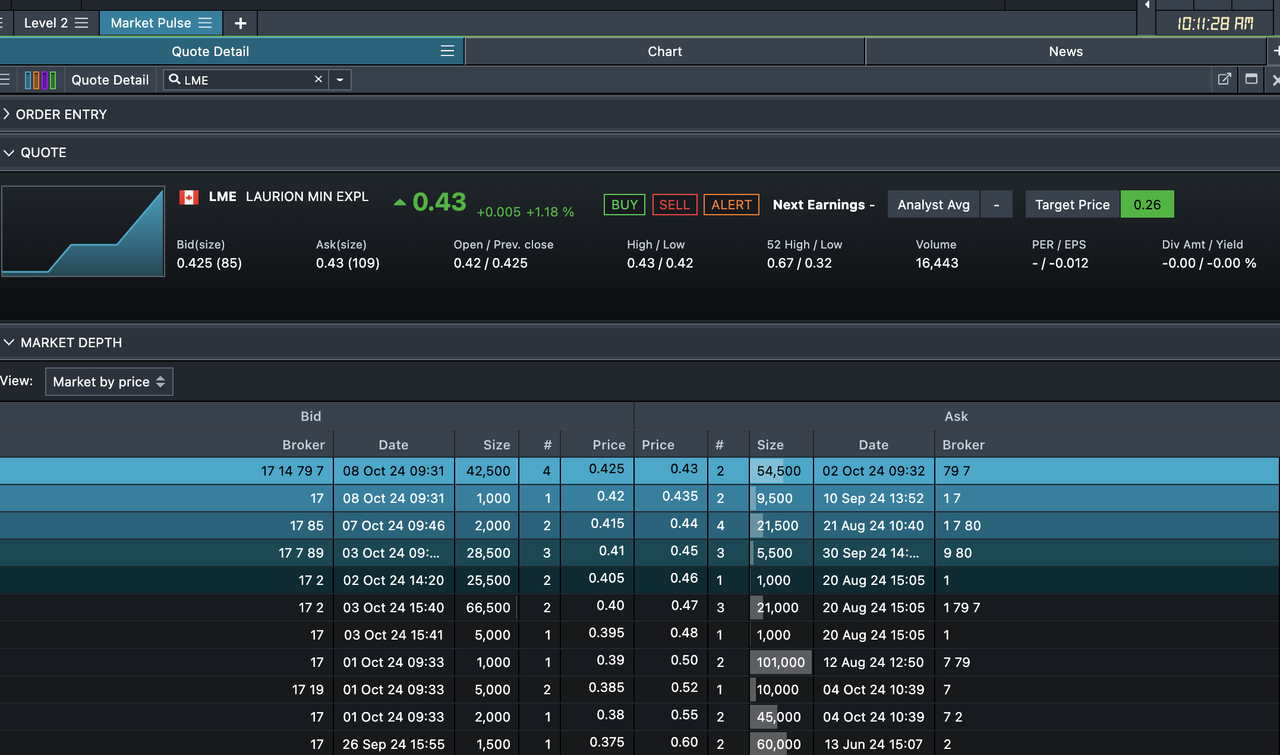Click the bid size 66,500 cell

[x=487, y=607]
